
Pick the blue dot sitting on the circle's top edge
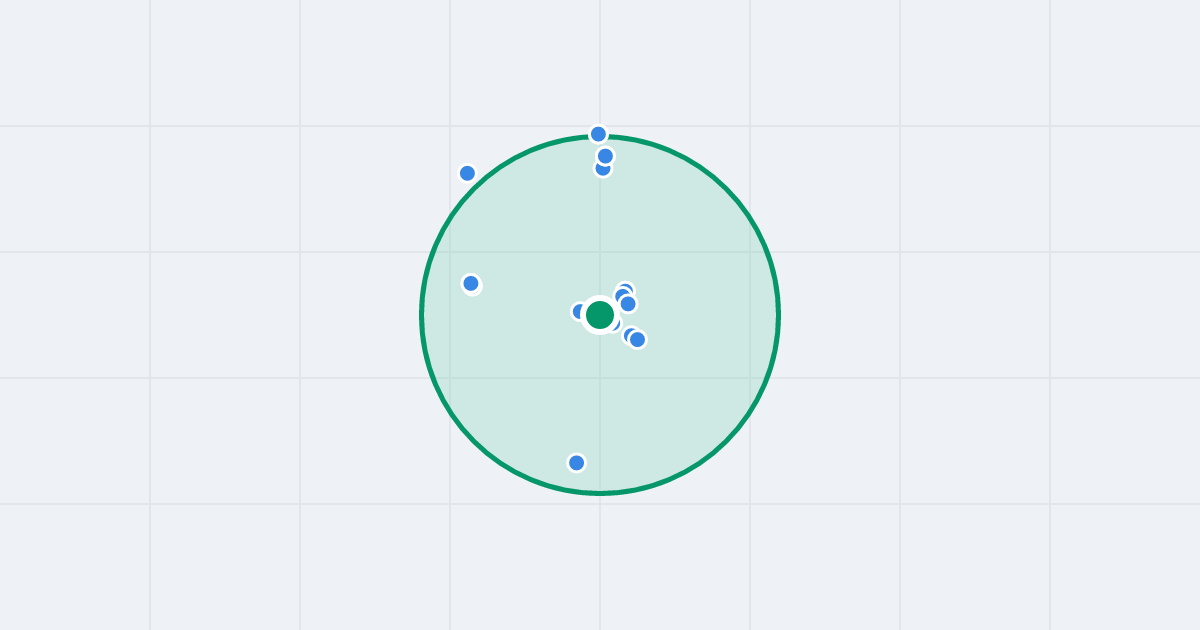[598, 134]
